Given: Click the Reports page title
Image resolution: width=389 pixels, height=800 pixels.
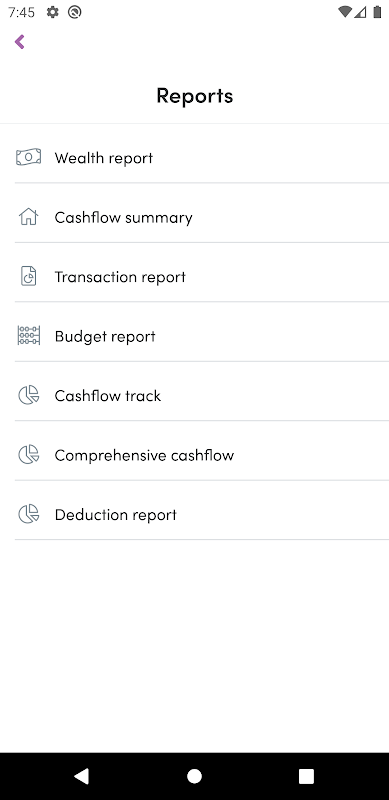Looking at the screenshot, I should pos(194,96).
